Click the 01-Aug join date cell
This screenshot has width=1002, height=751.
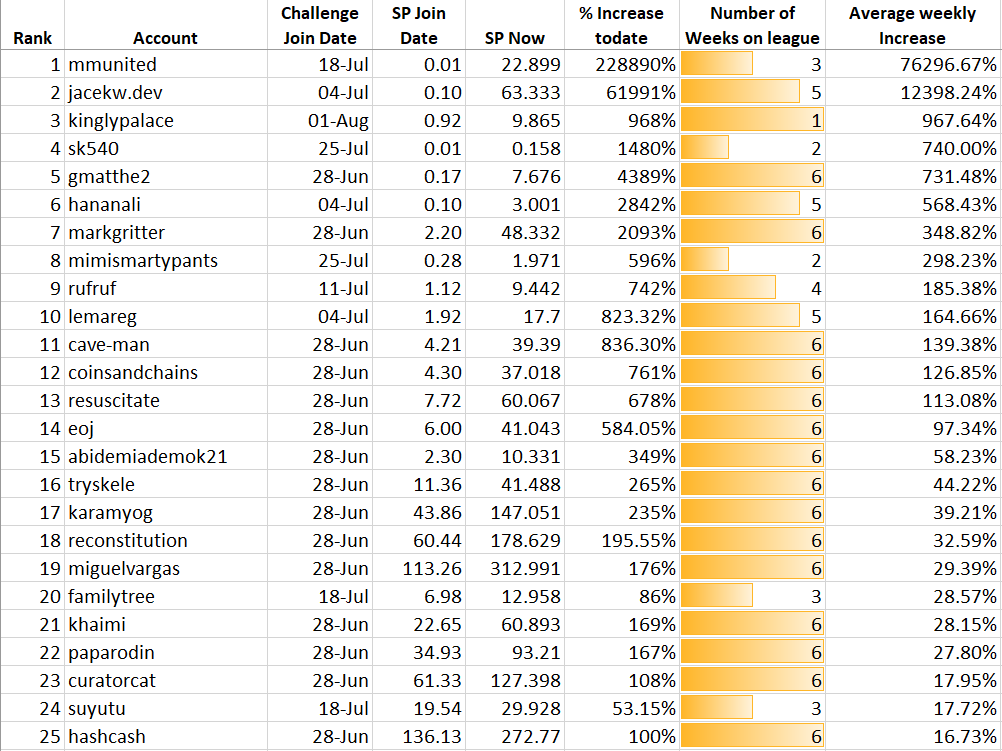tap(320, 120)
